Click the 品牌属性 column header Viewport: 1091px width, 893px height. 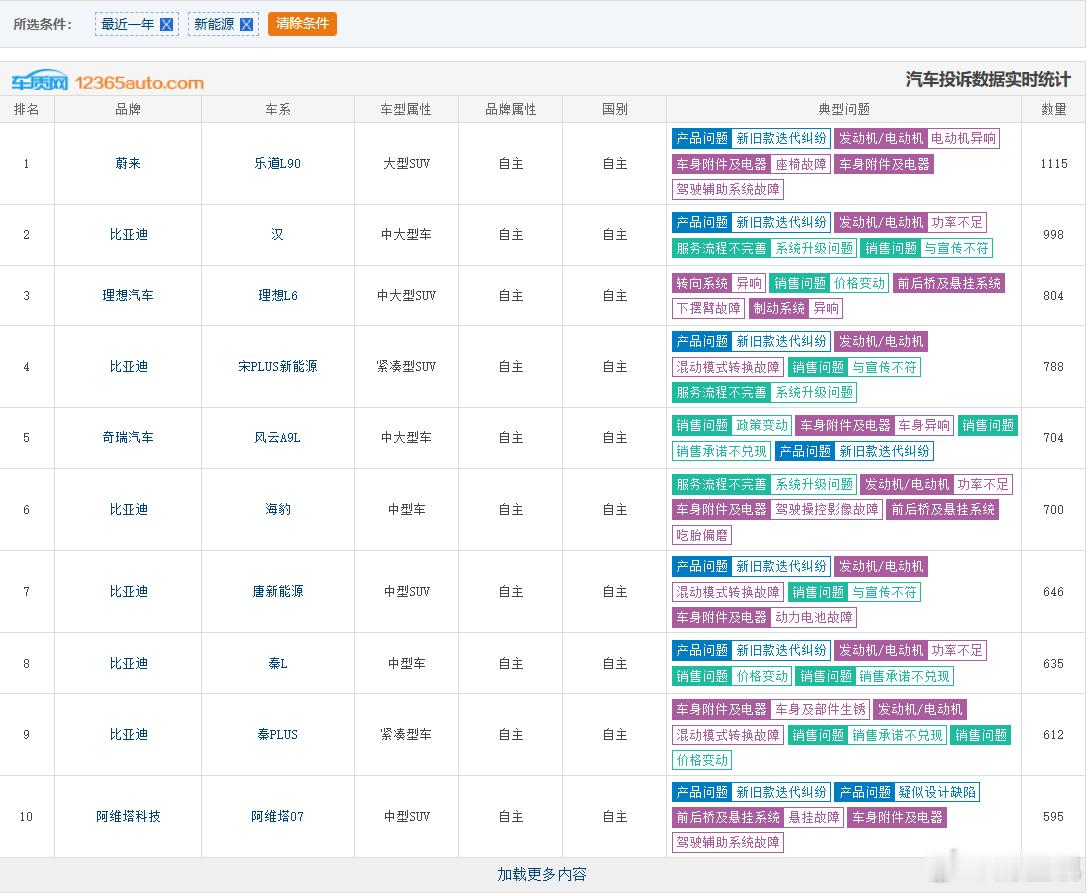point(511,109)
